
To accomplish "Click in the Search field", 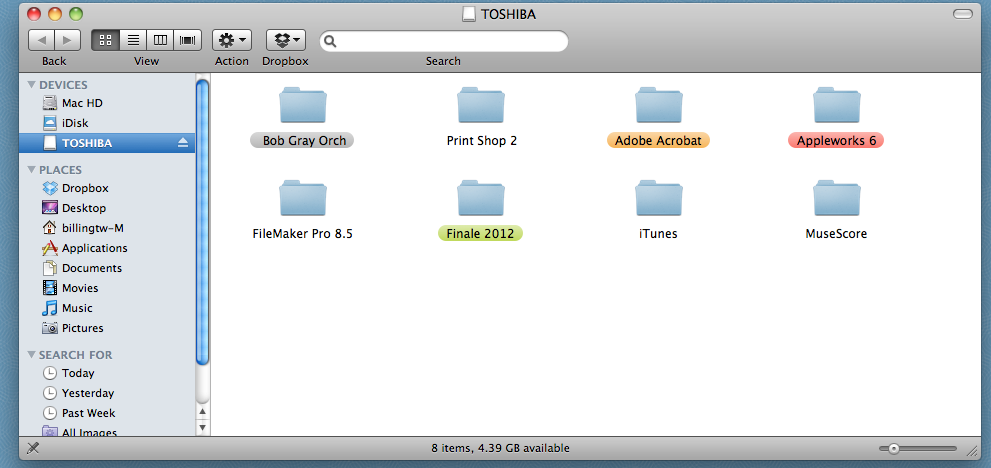I will click(444, 41).
